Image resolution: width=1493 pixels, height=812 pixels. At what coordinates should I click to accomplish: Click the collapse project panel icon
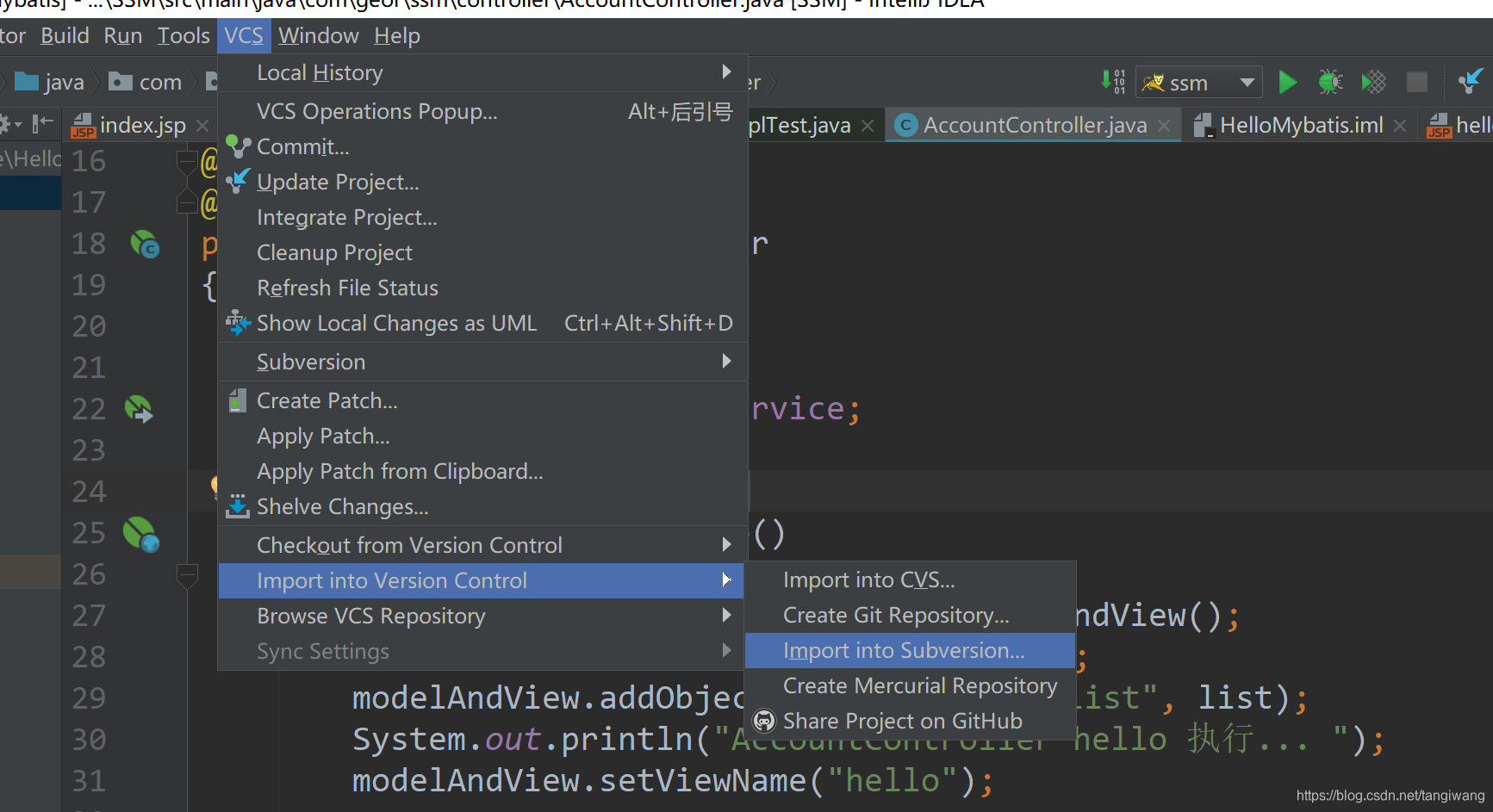pos(42,125)
